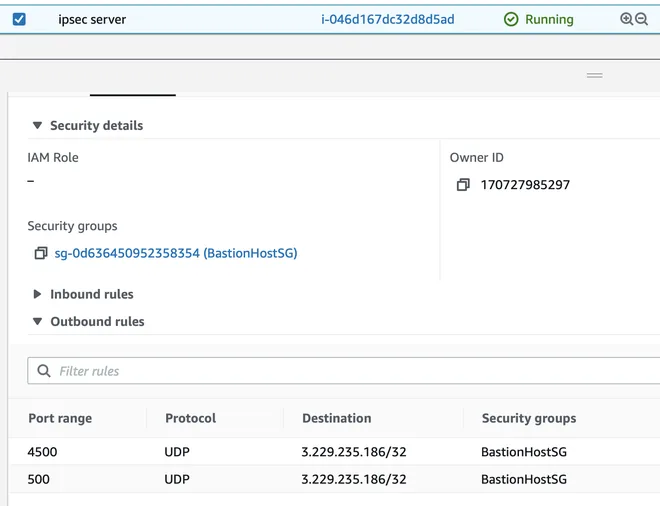Viewport: 660px width, 506px height.
Task: Copy the security group ID
Action: tap(41, 253)
